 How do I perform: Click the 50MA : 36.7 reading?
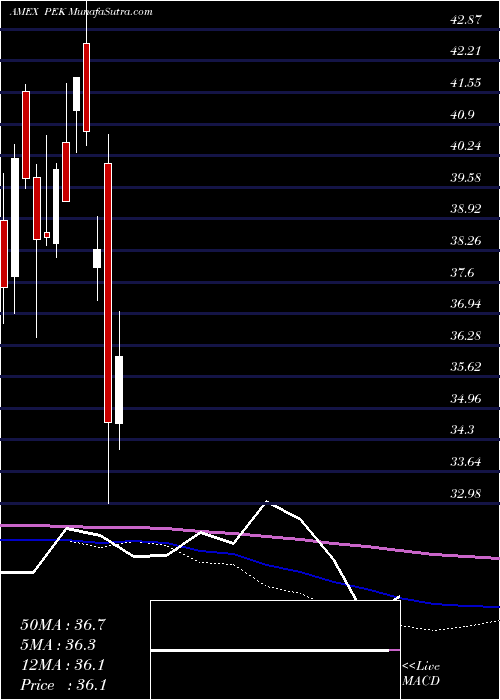pos(63,625)
